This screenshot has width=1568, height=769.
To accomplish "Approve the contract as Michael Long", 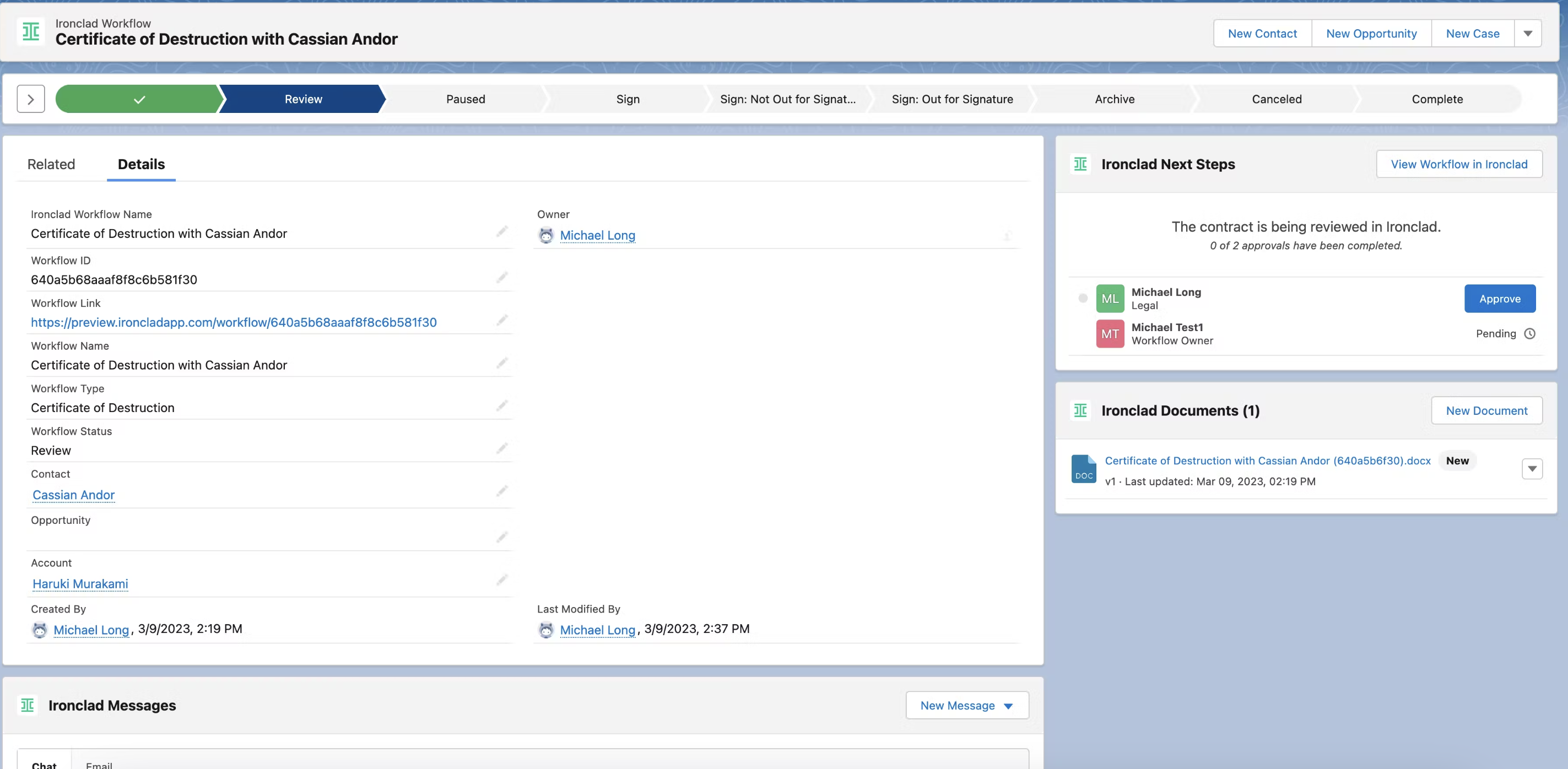I will [1500, 299].
